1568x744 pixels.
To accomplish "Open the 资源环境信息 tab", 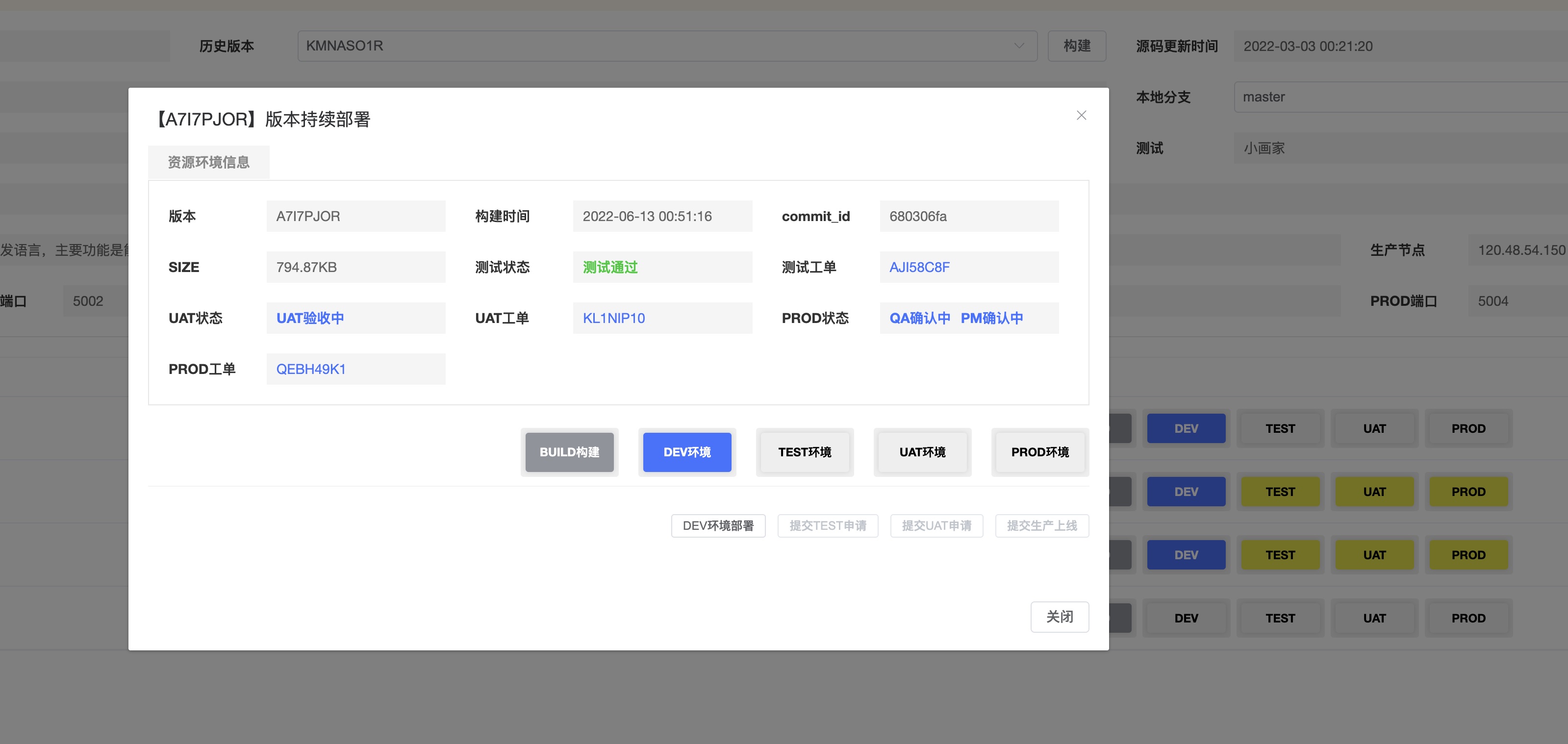I will [208, 162].
